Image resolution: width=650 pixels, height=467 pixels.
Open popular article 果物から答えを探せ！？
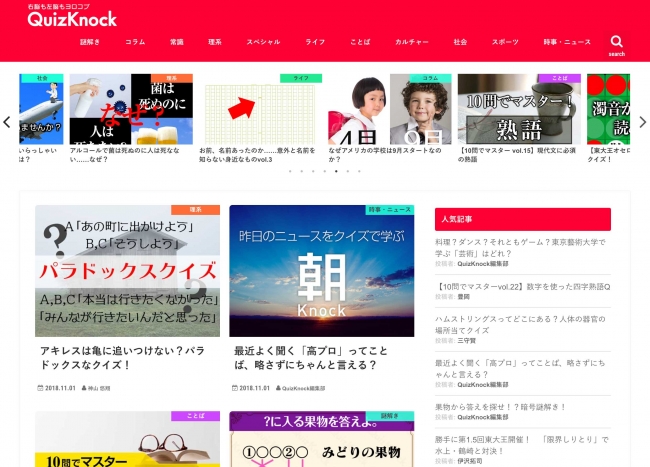point(500,407)
